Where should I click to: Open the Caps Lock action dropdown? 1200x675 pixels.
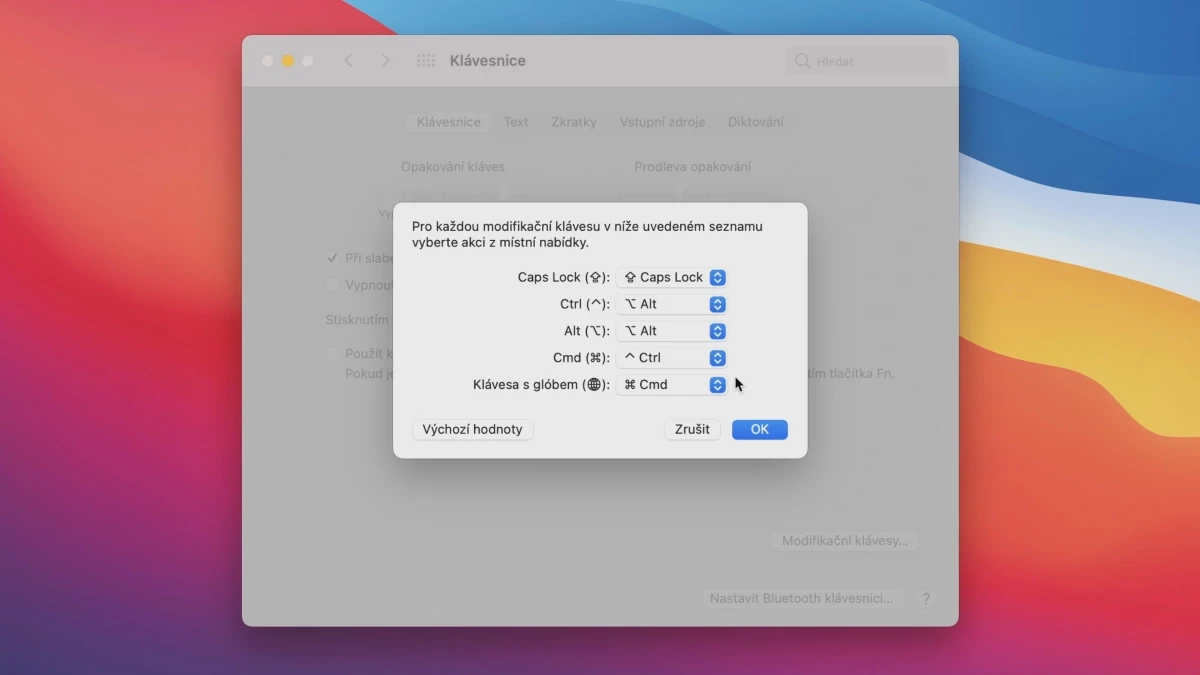671,277
